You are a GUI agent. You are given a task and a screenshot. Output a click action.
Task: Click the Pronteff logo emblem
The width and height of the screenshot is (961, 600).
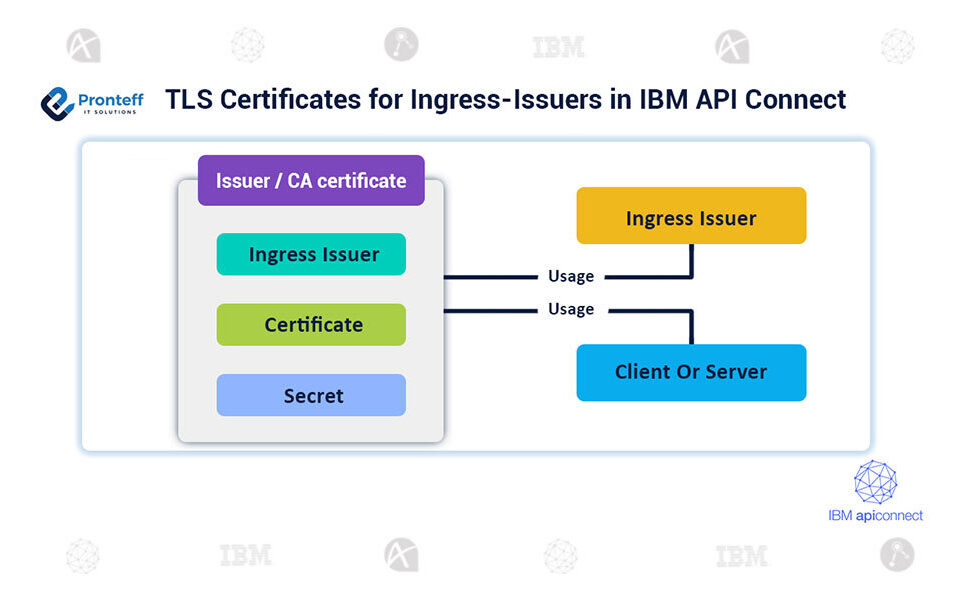tap(58, 103)
